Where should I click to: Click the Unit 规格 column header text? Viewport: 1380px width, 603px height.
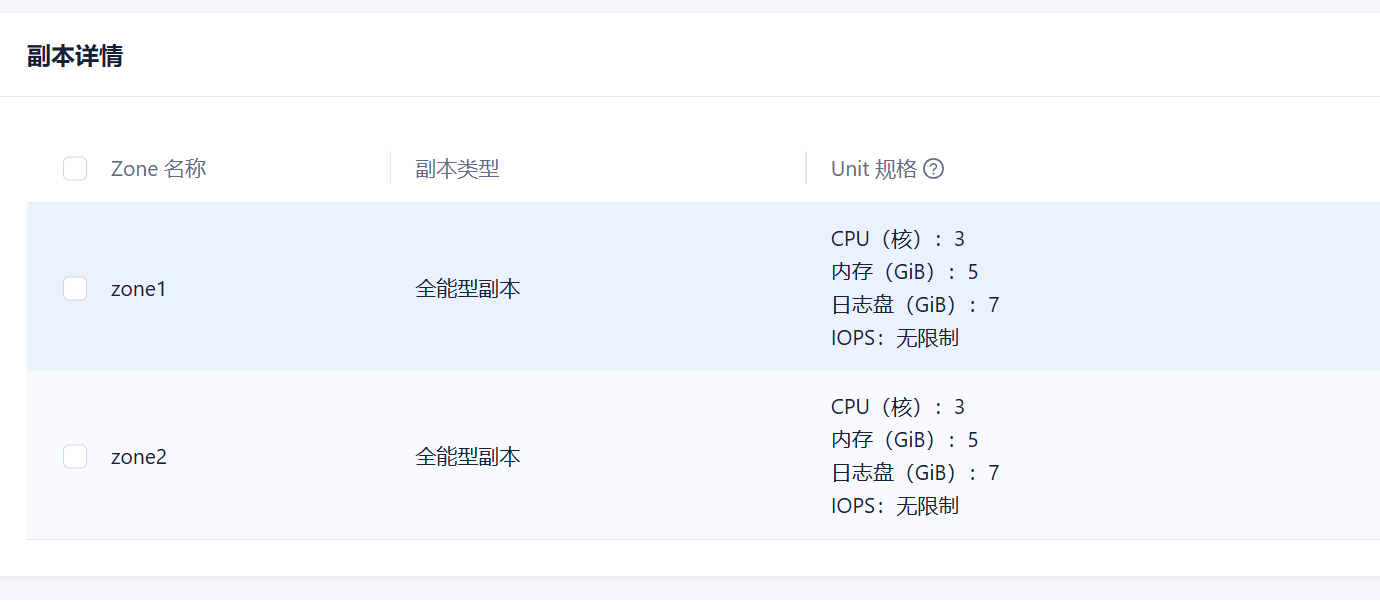[873, 169]
